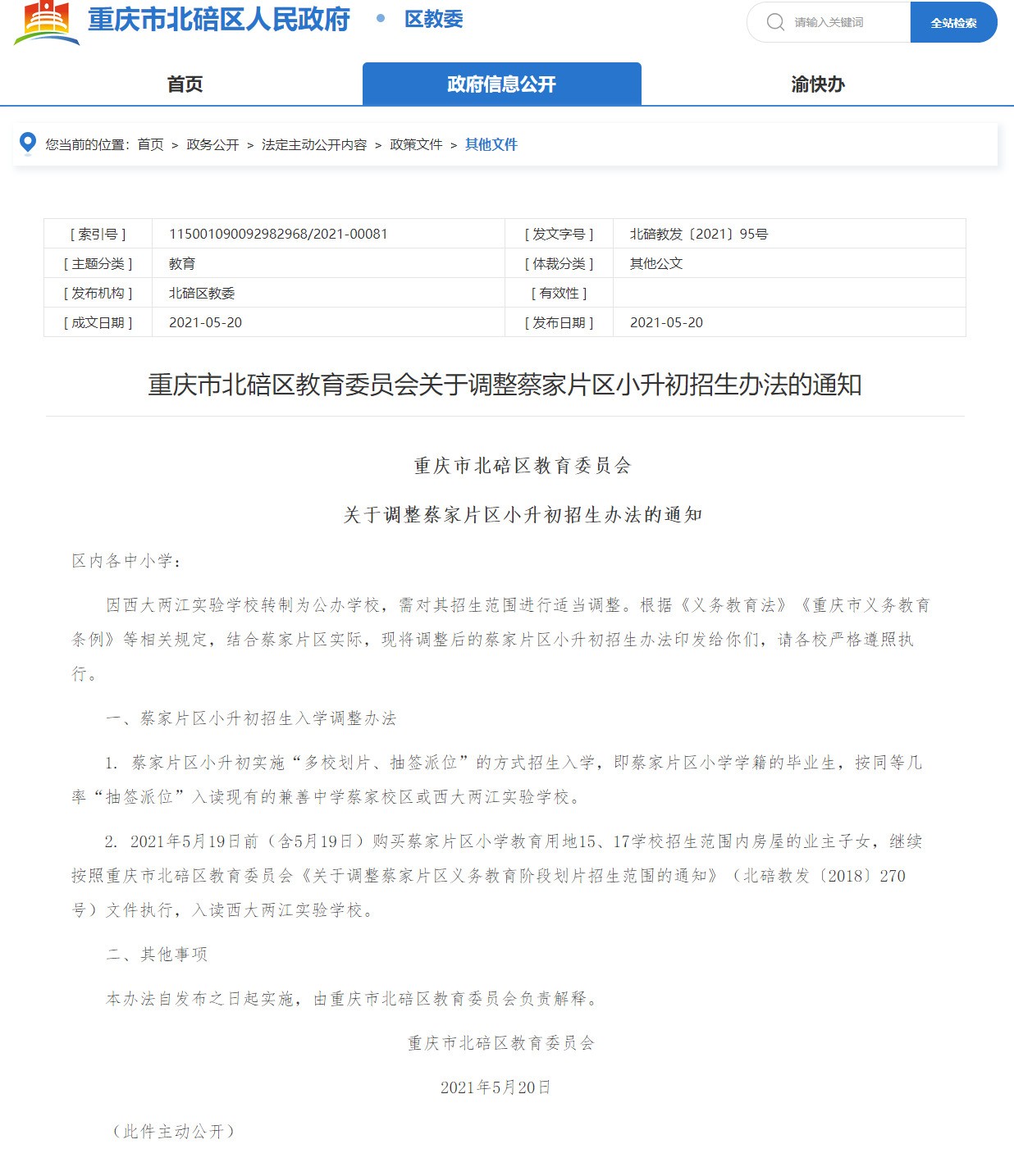Click the location pin icon in breadcrumb

[x=27, y=144]
